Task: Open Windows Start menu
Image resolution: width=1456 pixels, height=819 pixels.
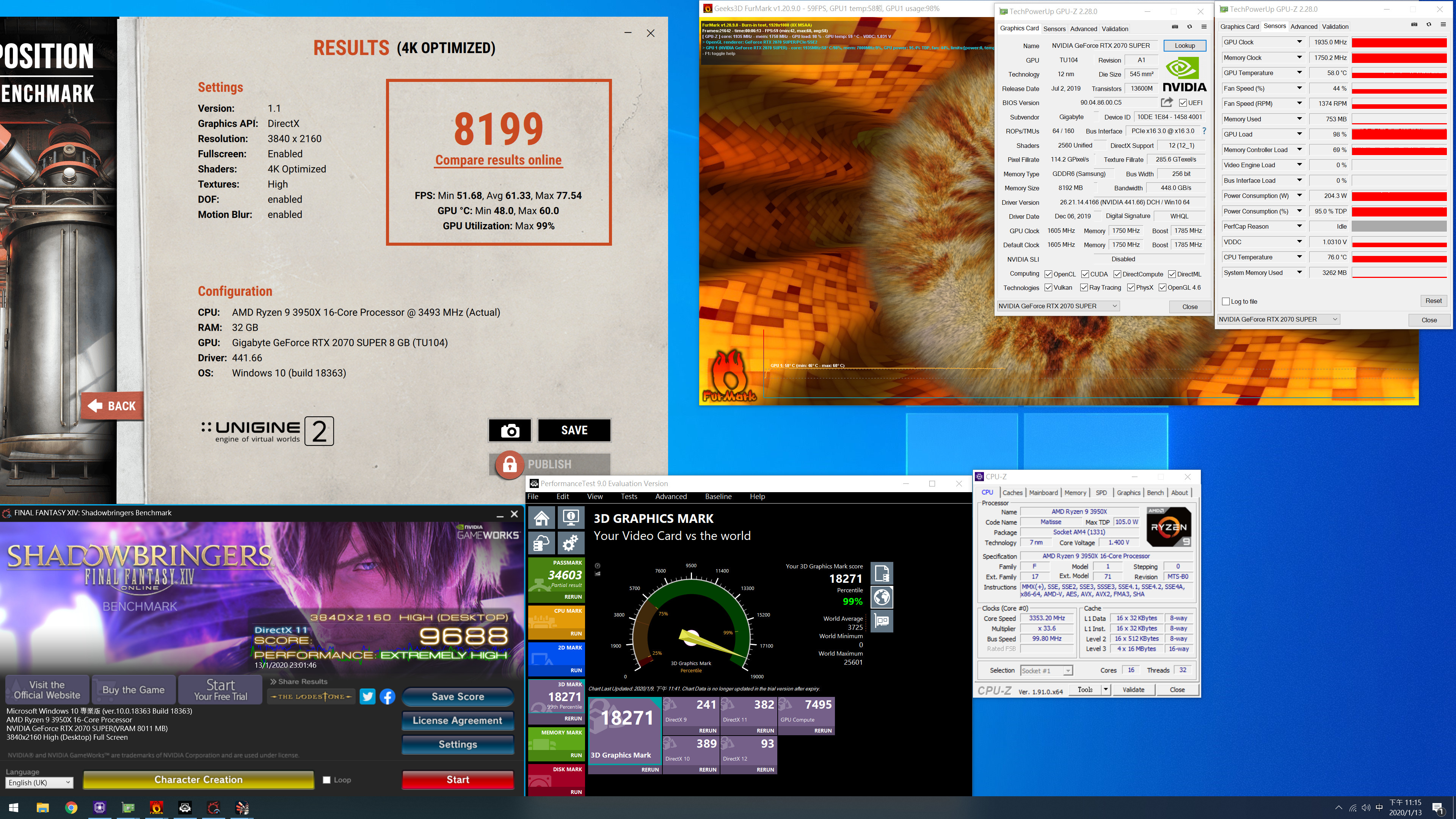Action: point(14,808)
